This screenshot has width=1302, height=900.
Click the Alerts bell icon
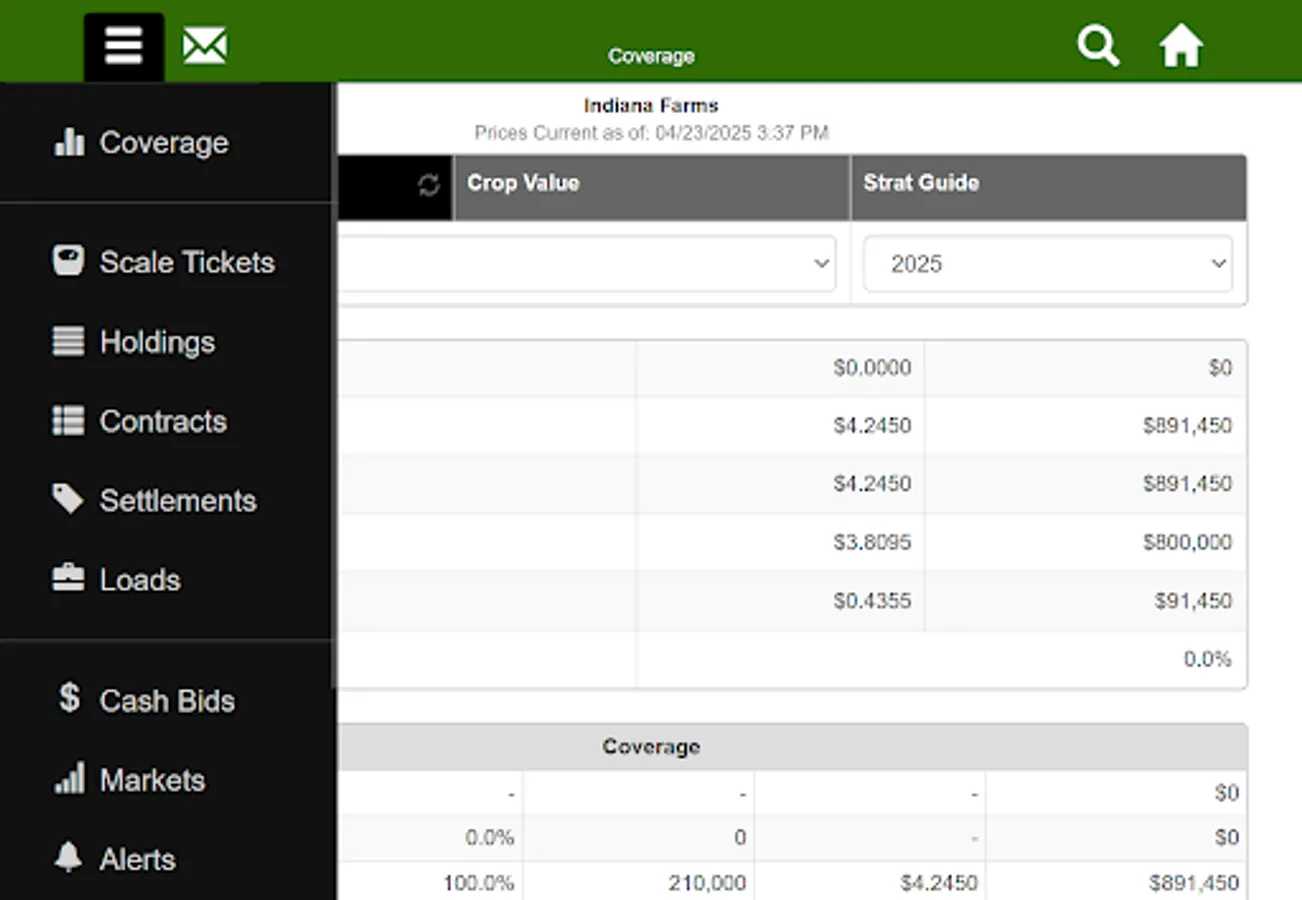(68, 858)
